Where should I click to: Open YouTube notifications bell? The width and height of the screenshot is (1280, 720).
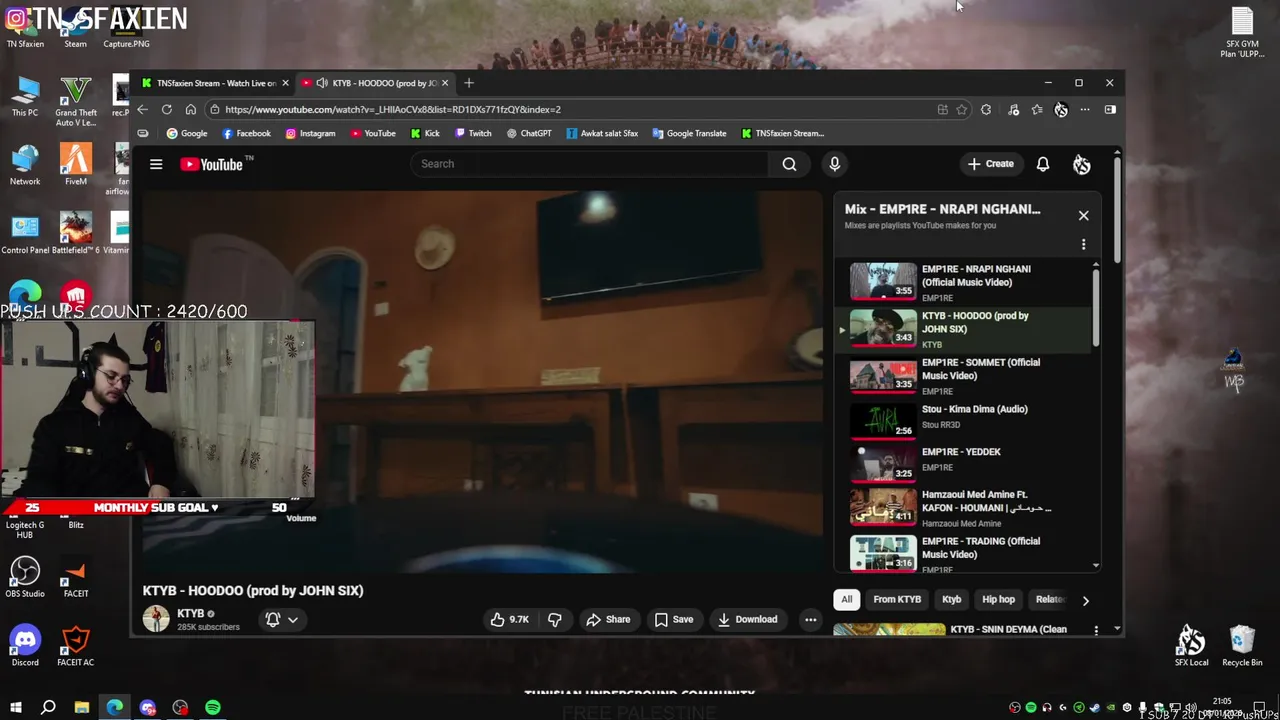pos(1043,164)
